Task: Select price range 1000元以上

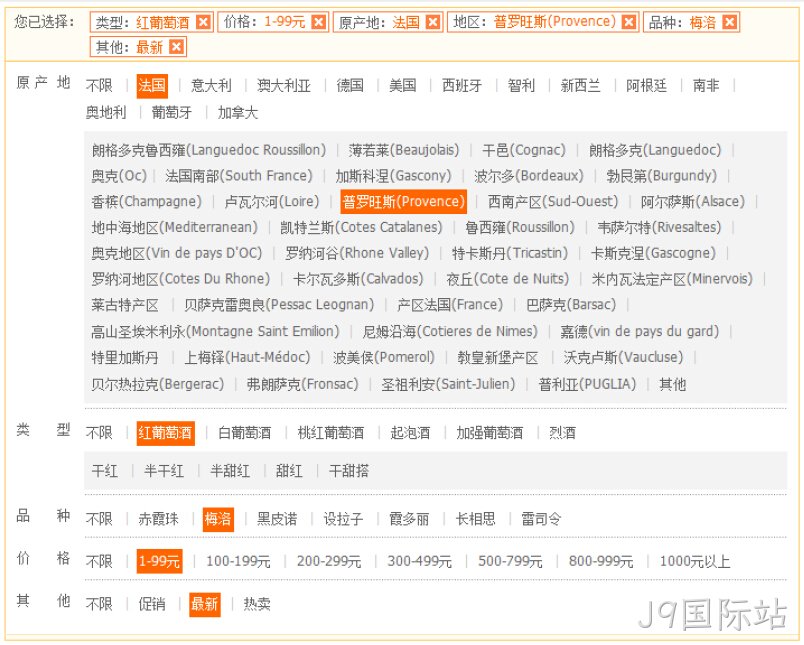Action: (695, 561)
